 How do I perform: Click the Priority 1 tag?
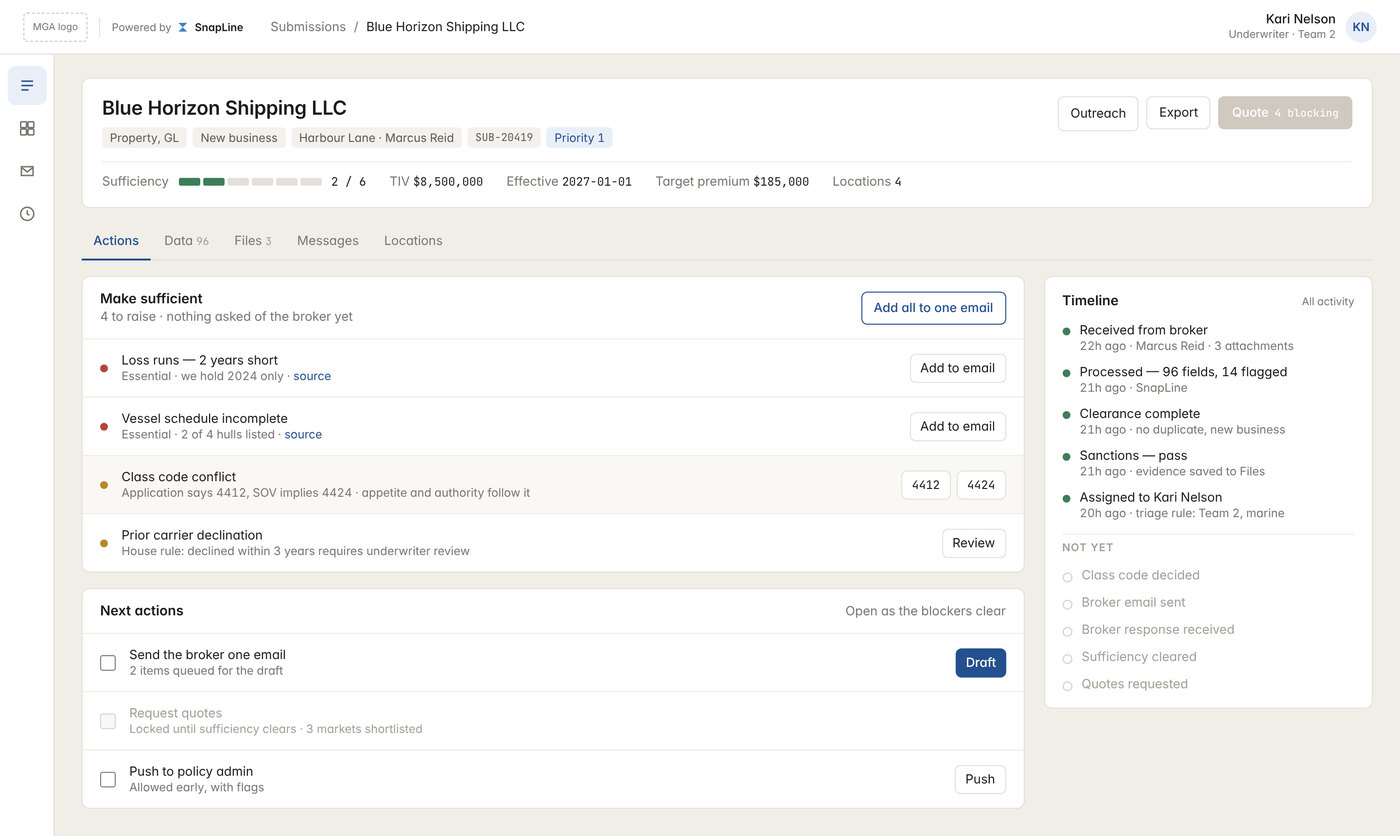pyautogui.click(x=579, y=138)
